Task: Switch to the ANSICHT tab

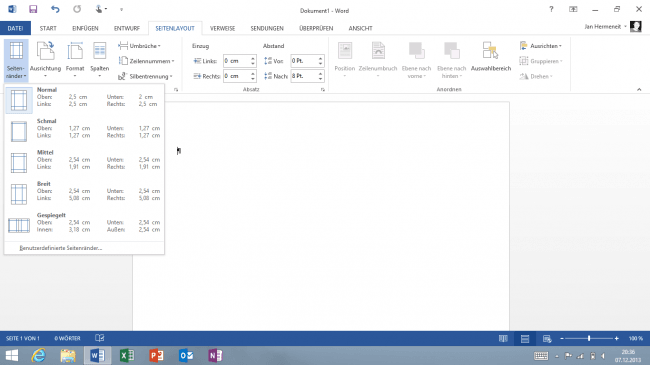Action: point(360,28)
